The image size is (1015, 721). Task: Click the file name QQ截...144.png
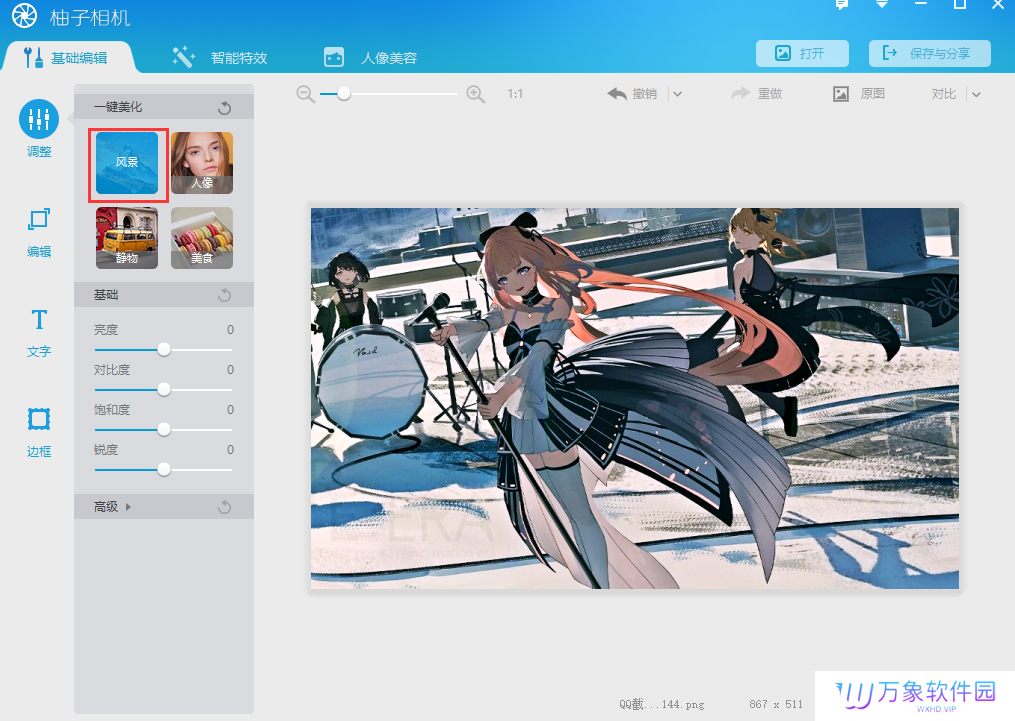pyautogui.click(x=661, y=704)
